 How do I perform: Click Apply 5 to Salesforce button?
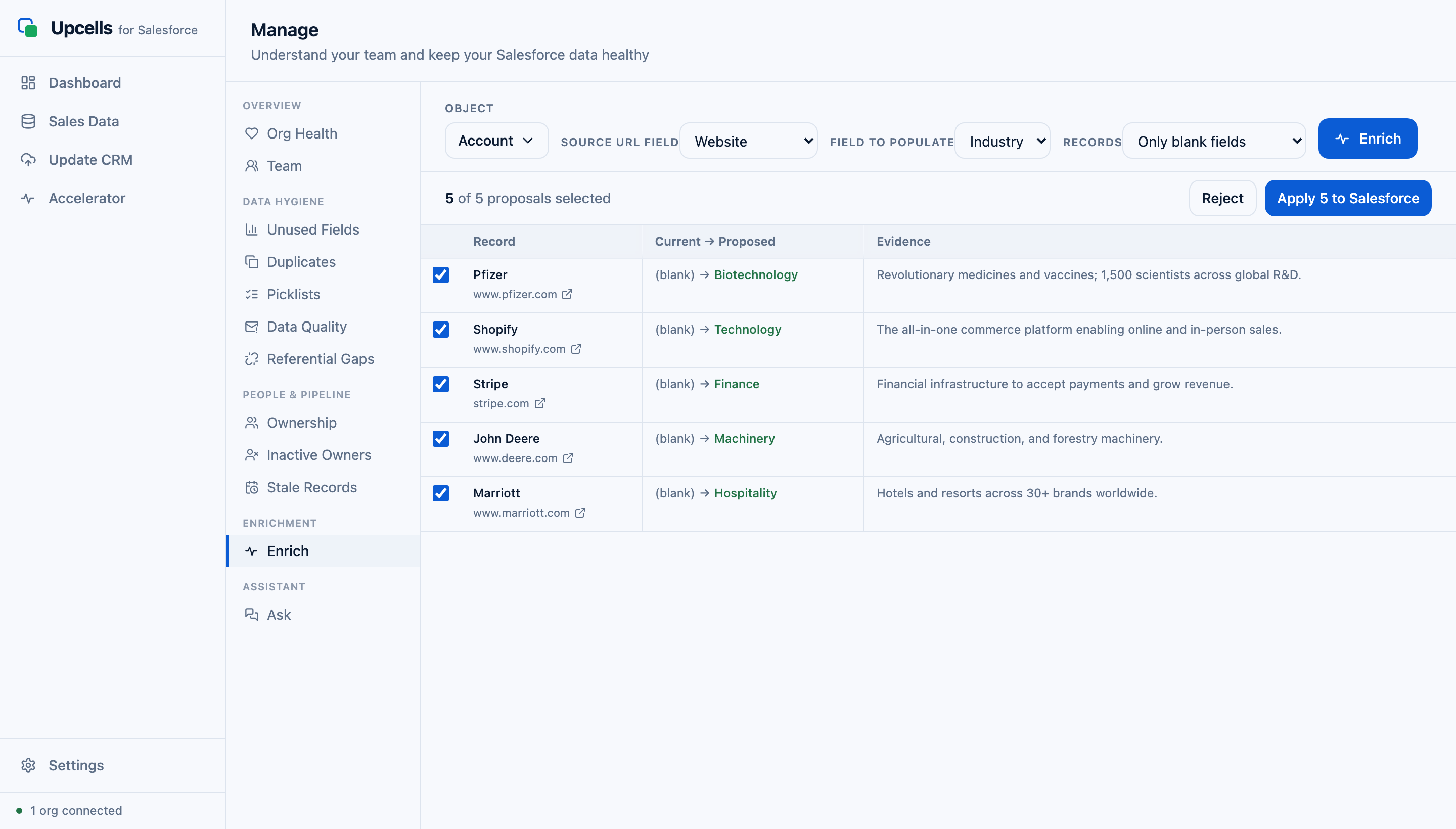point(1348,198)
